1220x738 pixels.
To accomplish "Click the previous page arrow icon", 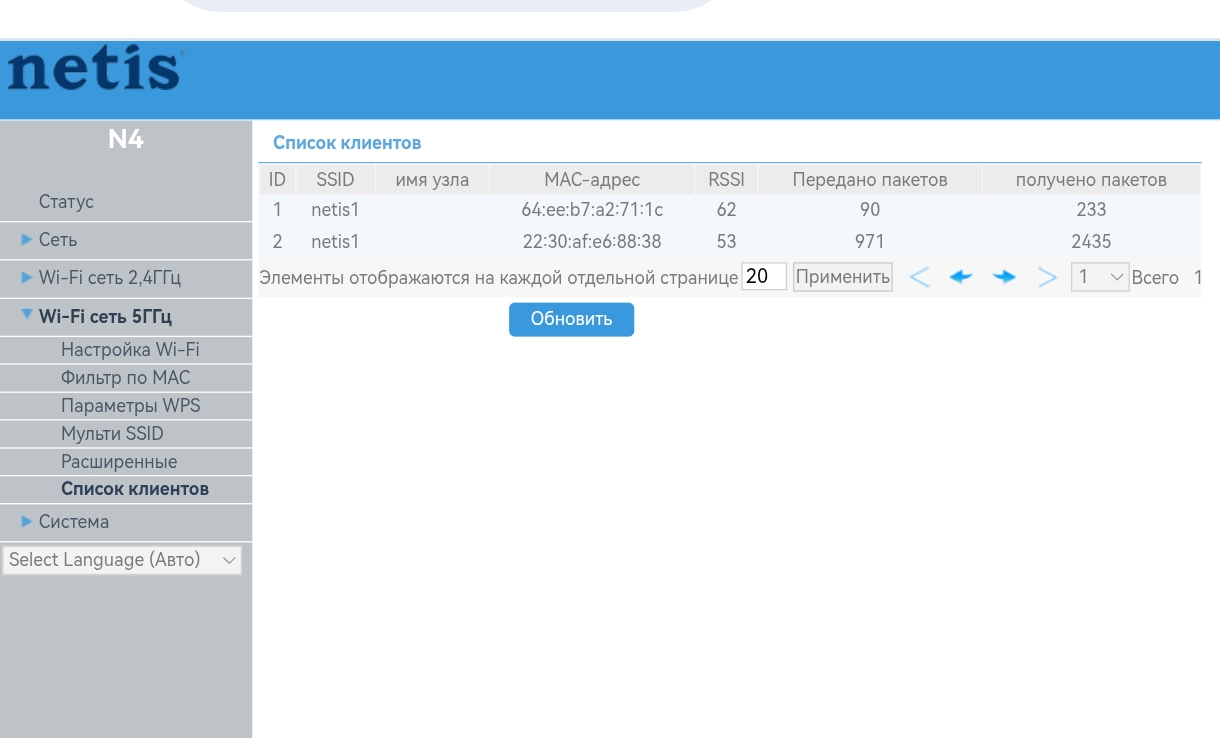I will tap(961, 277).
